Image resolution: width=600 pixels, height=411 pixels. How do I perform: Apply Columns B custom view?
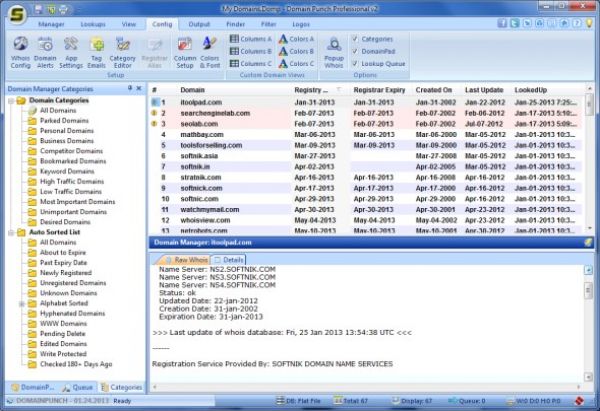pos(251,51)
